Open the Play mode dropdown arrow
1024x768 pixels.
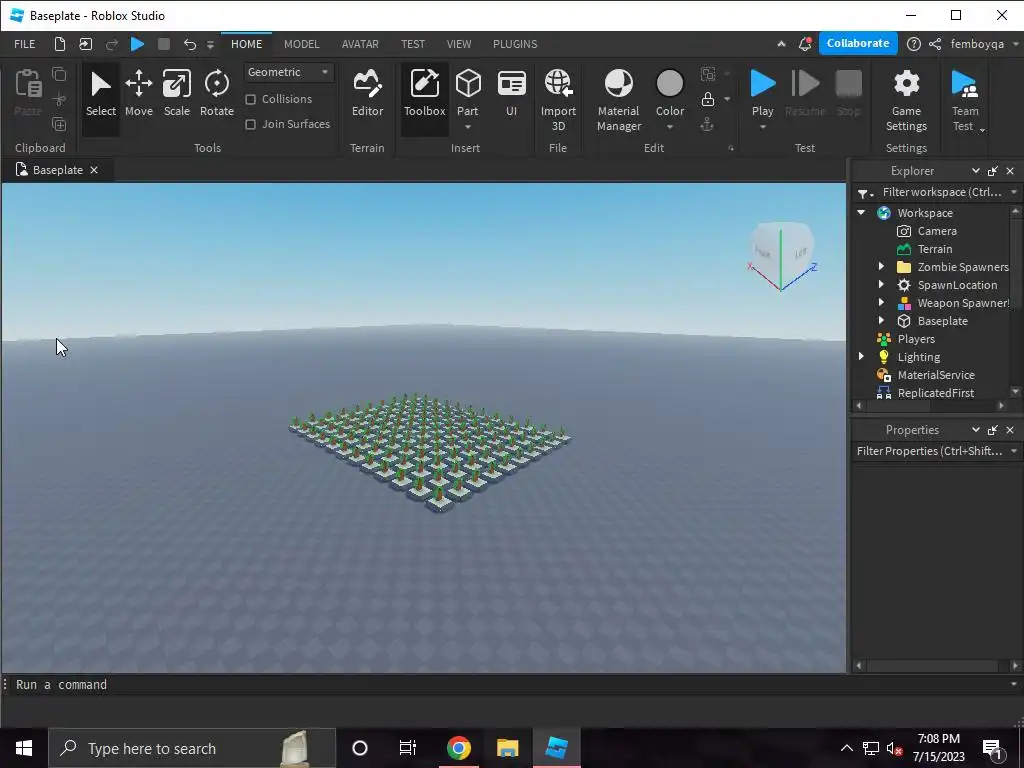tap(762, 127)
